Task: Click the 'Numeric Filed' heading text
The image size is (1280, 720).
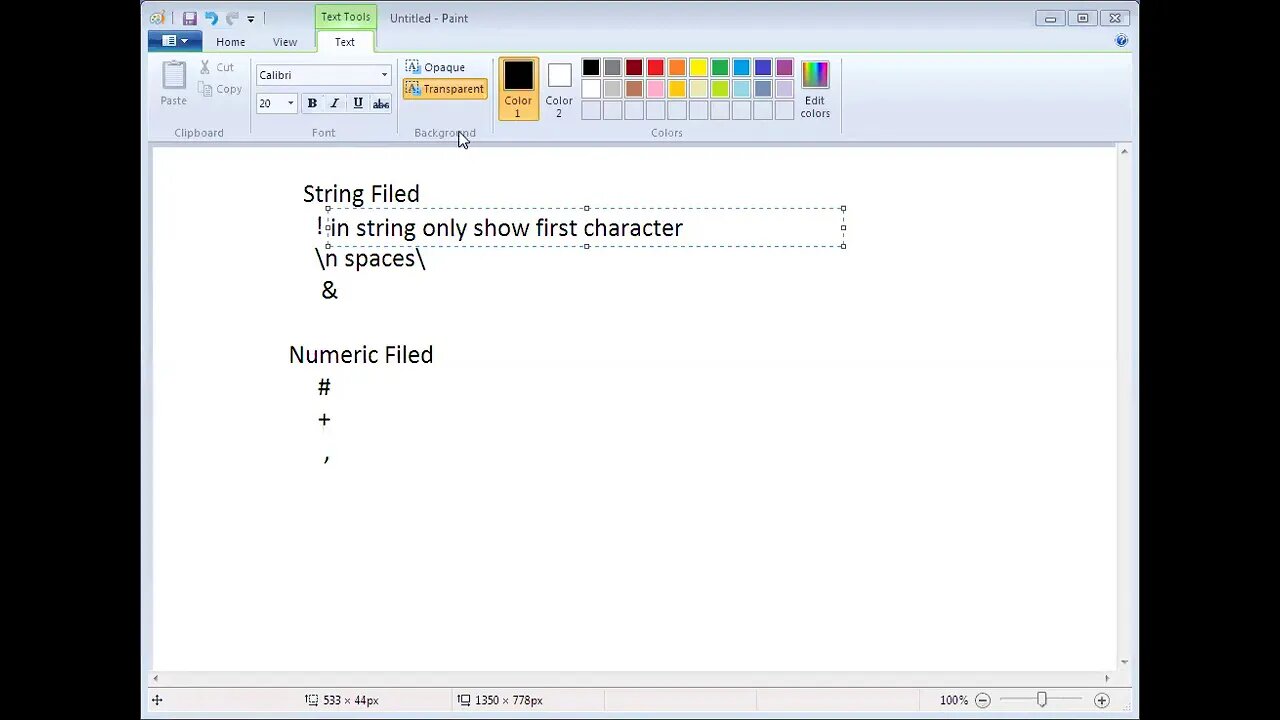Action: click(361, 354)
